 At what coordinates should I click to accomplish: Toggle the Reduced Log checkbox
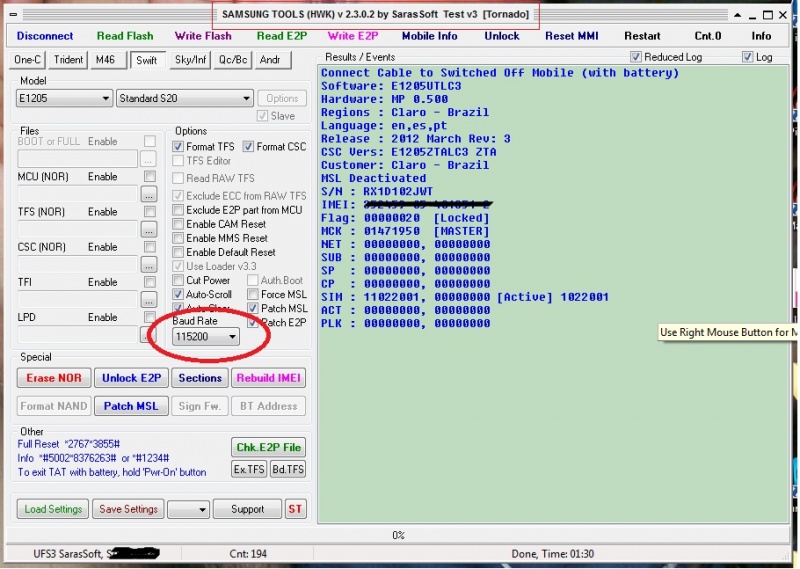[636, 58]
